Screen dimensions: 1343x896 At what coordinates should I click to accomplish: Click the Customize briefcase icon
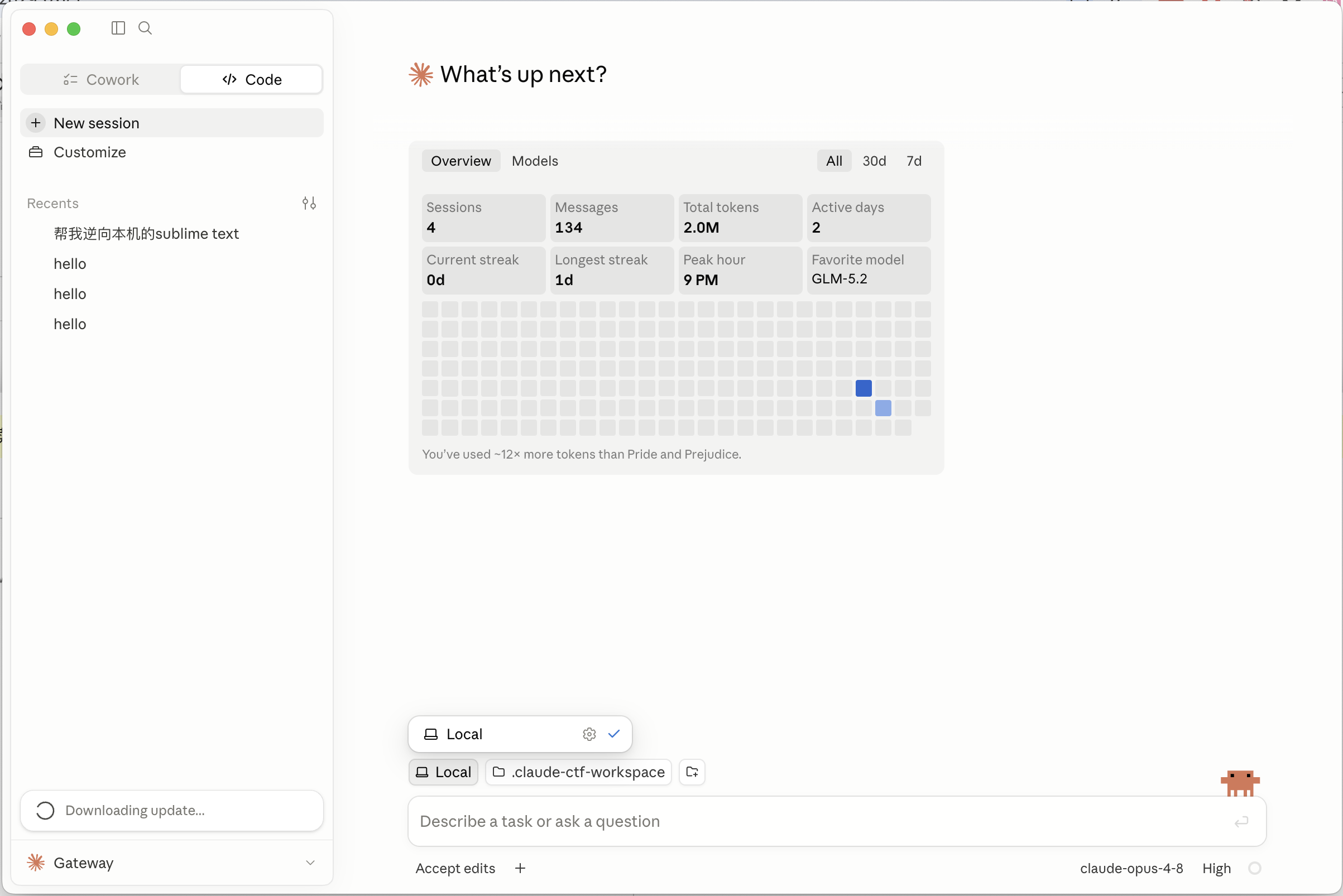click(36, 152)
